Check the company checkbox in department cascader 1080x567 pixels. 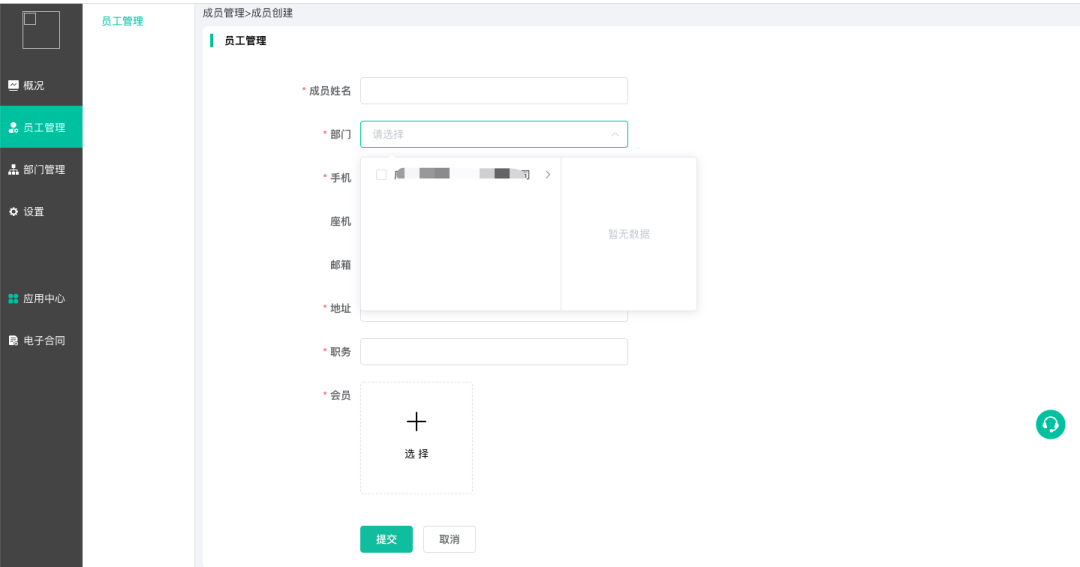coord(381,174)
